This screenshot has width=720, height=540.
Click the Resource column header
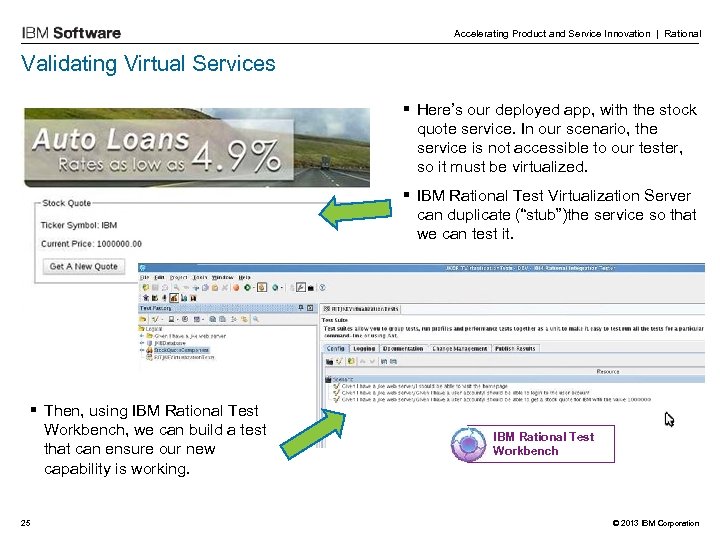[608, 371]
